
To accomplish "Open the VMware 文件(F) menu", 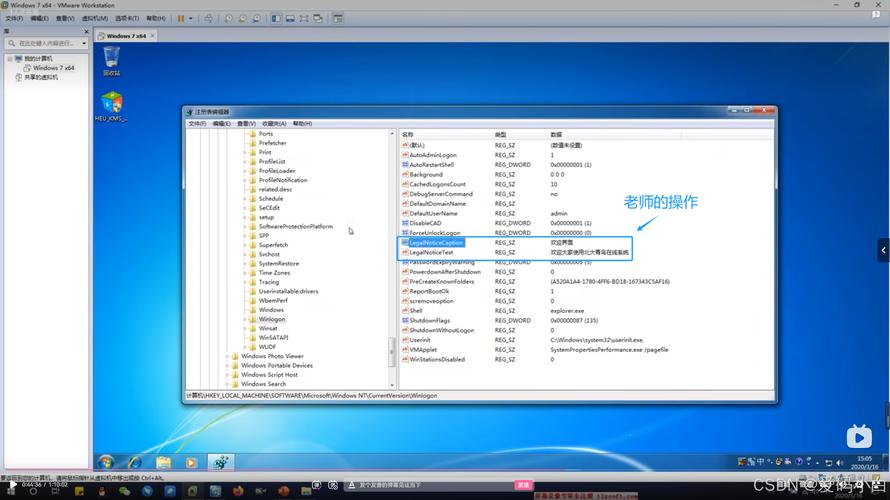I will 14,18.
